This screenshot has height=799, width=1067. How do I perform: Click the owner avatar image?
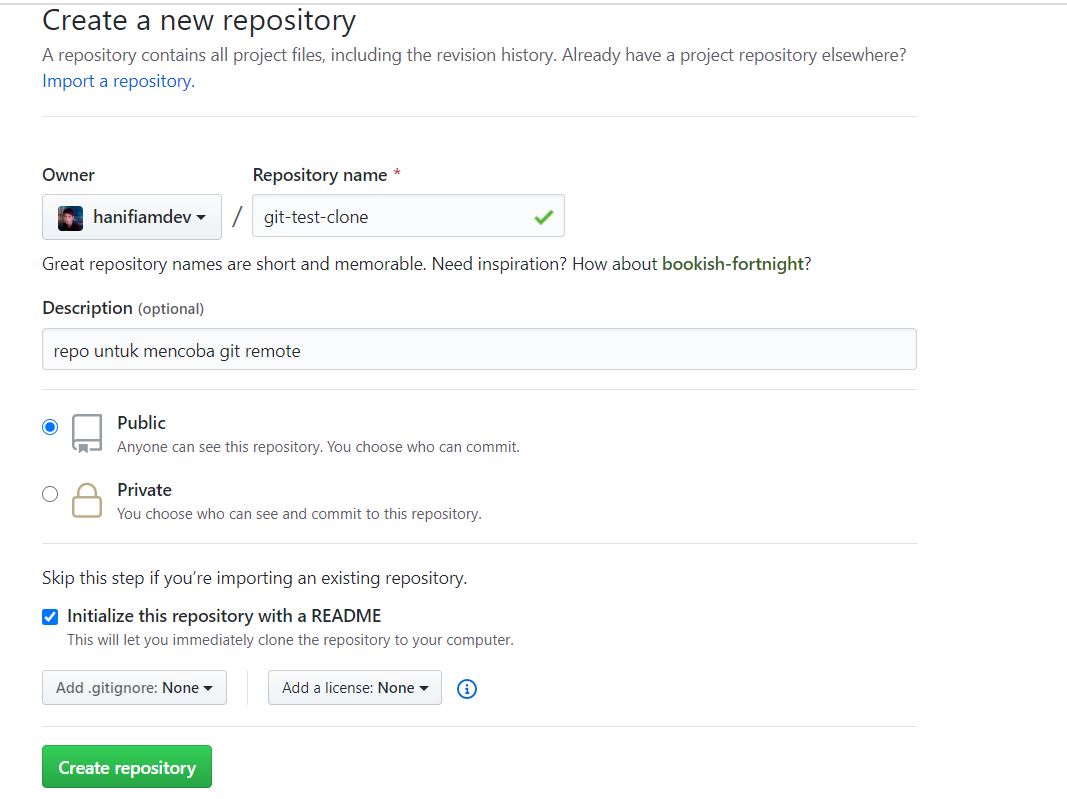tap(70, 218)
